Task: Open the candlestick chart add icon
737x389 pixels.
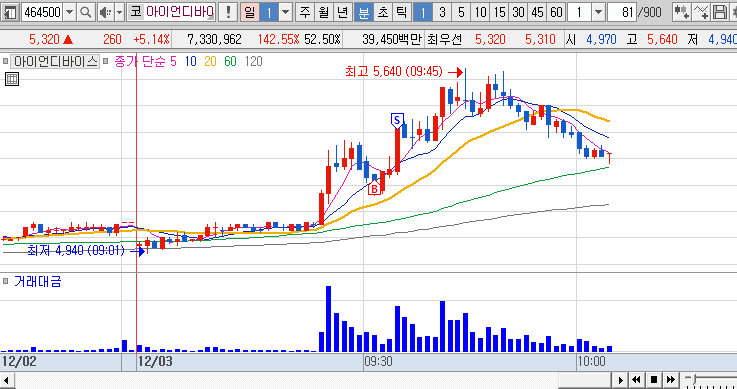Action: click(680, 12)
